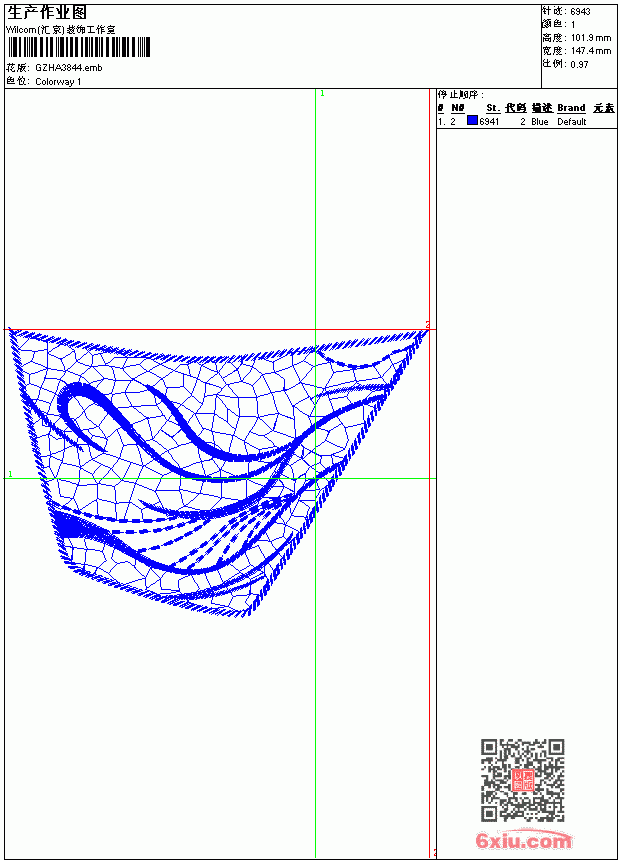Click the stitch count value 6943
The image size is (620, 860).
coord(580,12)
